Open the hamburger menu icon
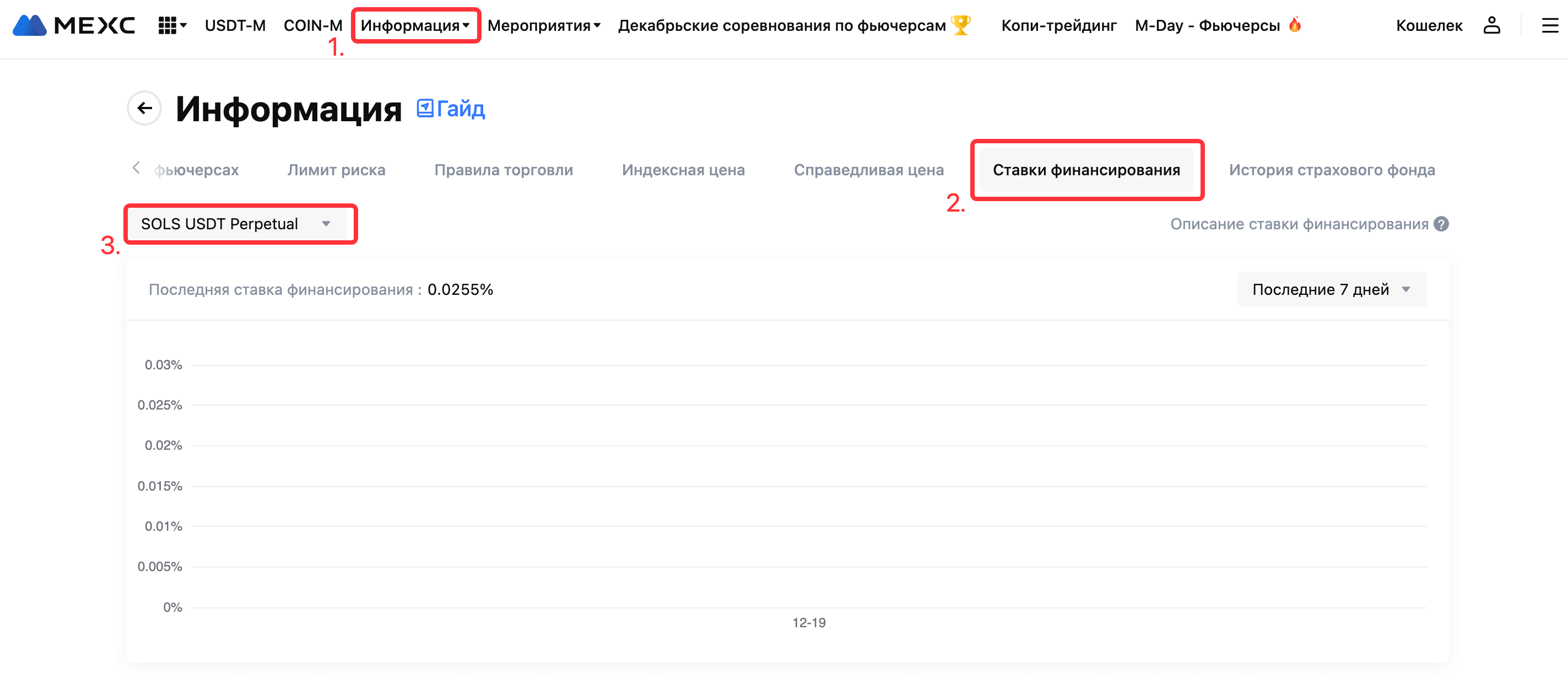The height and width of the screenshot is (679, 1568). (x=1549, y=25)
